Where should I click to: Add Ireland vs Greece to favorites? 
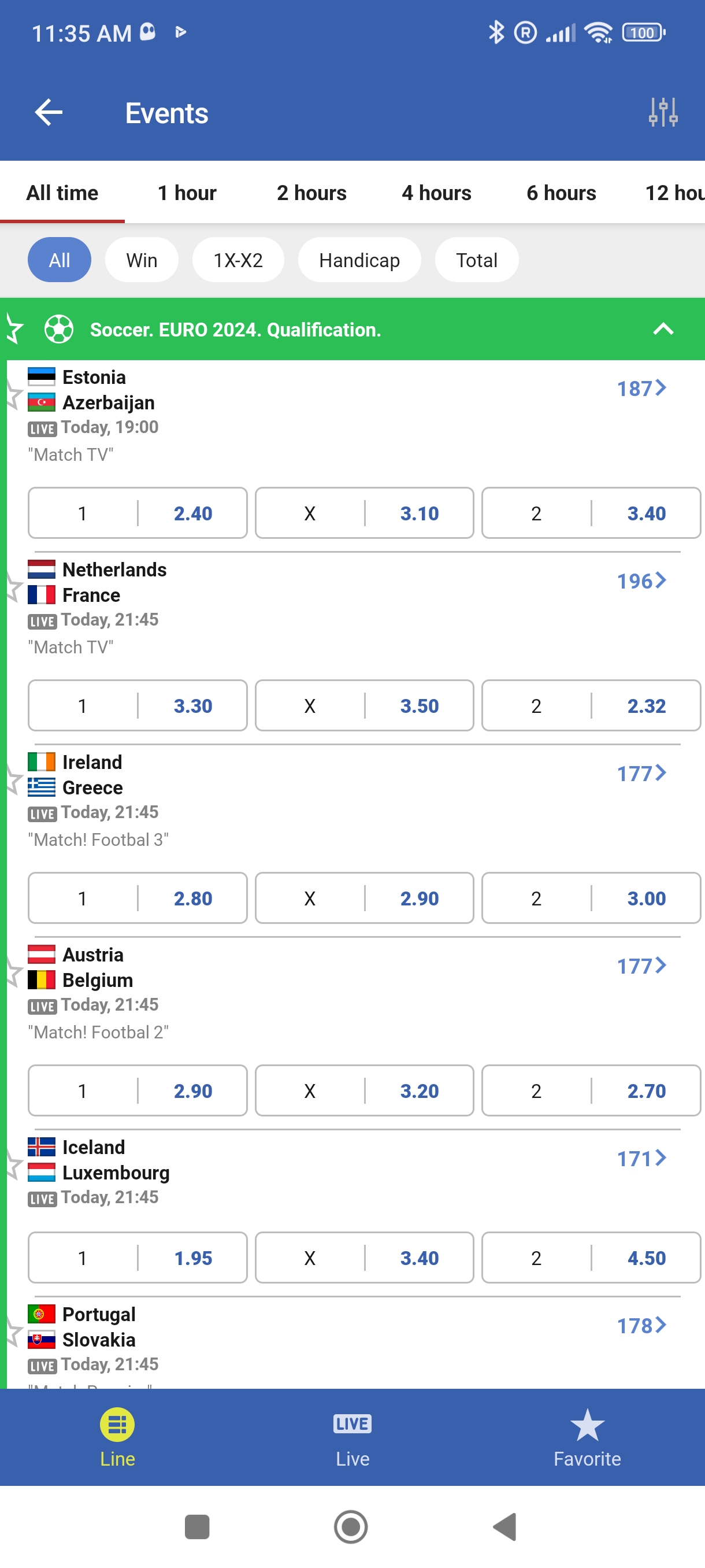[13, 781]
